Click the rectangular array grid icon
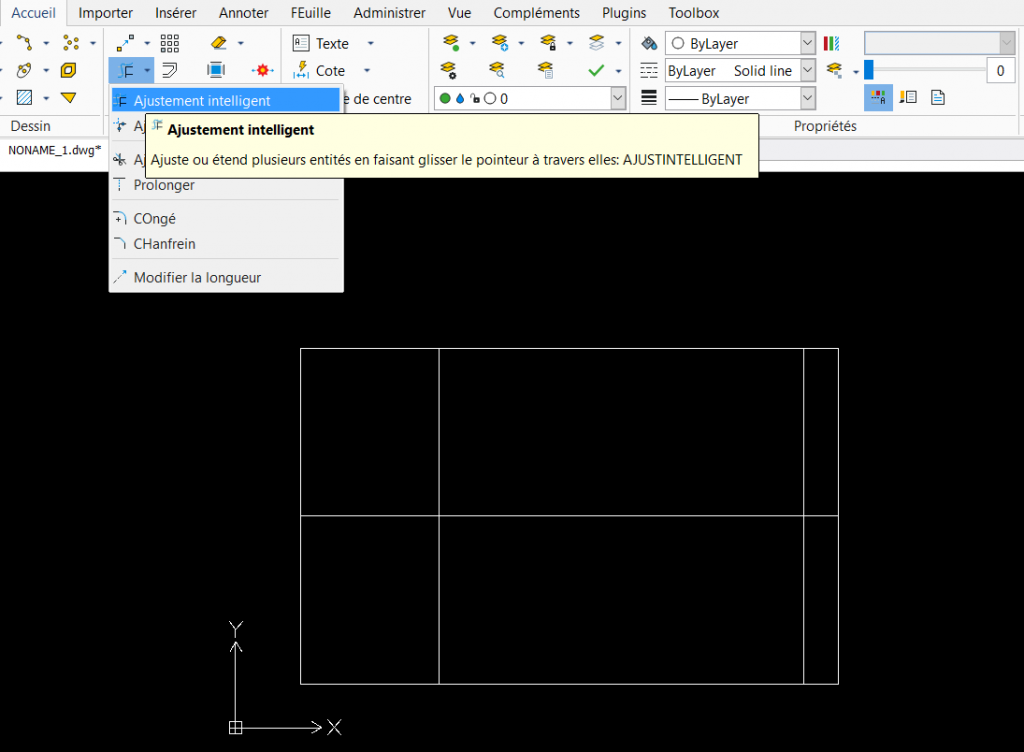The width and height of the screenshot is (1024, 752). pos(170,43)
